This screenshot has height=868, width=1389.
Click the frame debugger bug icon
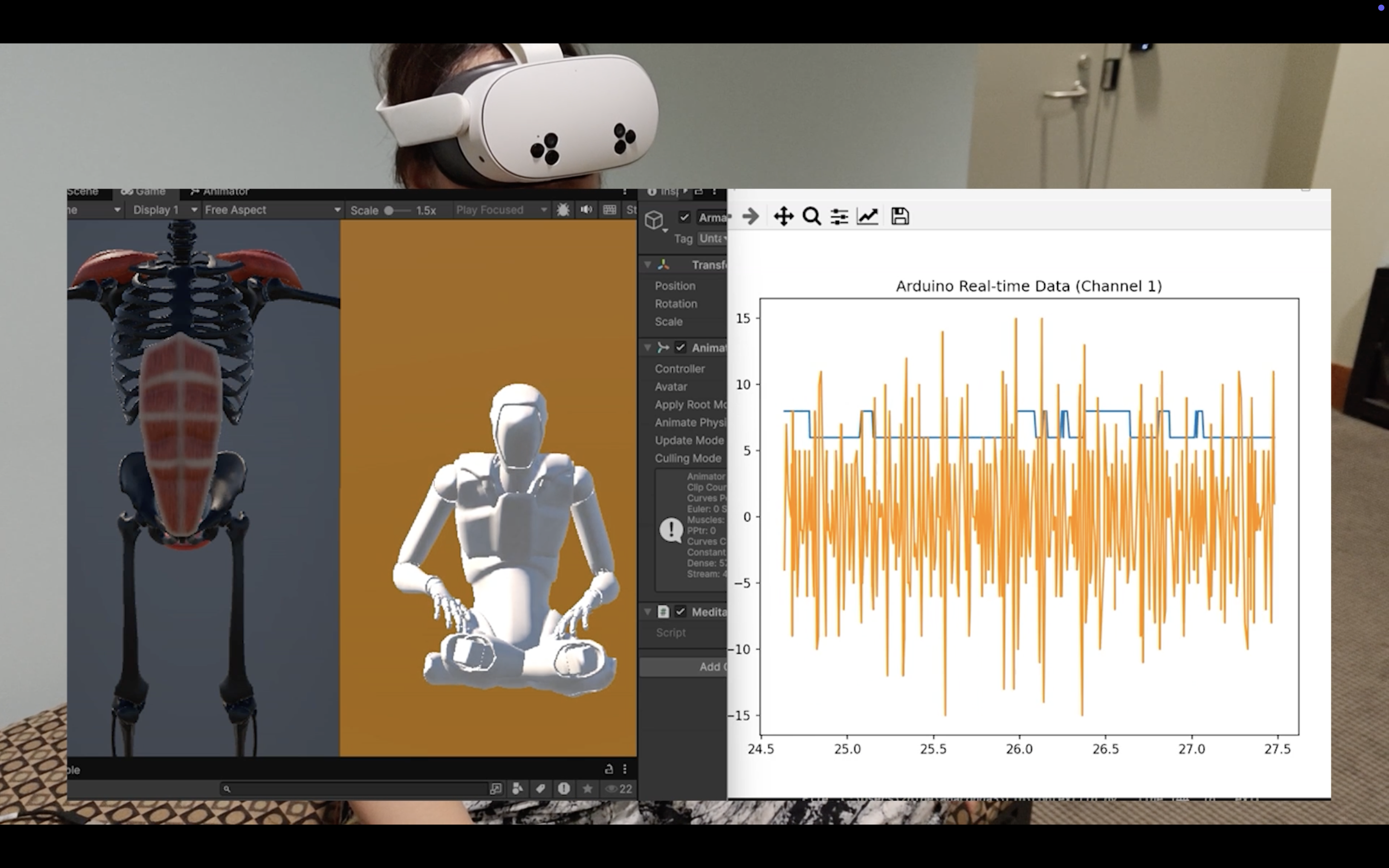point(563,210)
